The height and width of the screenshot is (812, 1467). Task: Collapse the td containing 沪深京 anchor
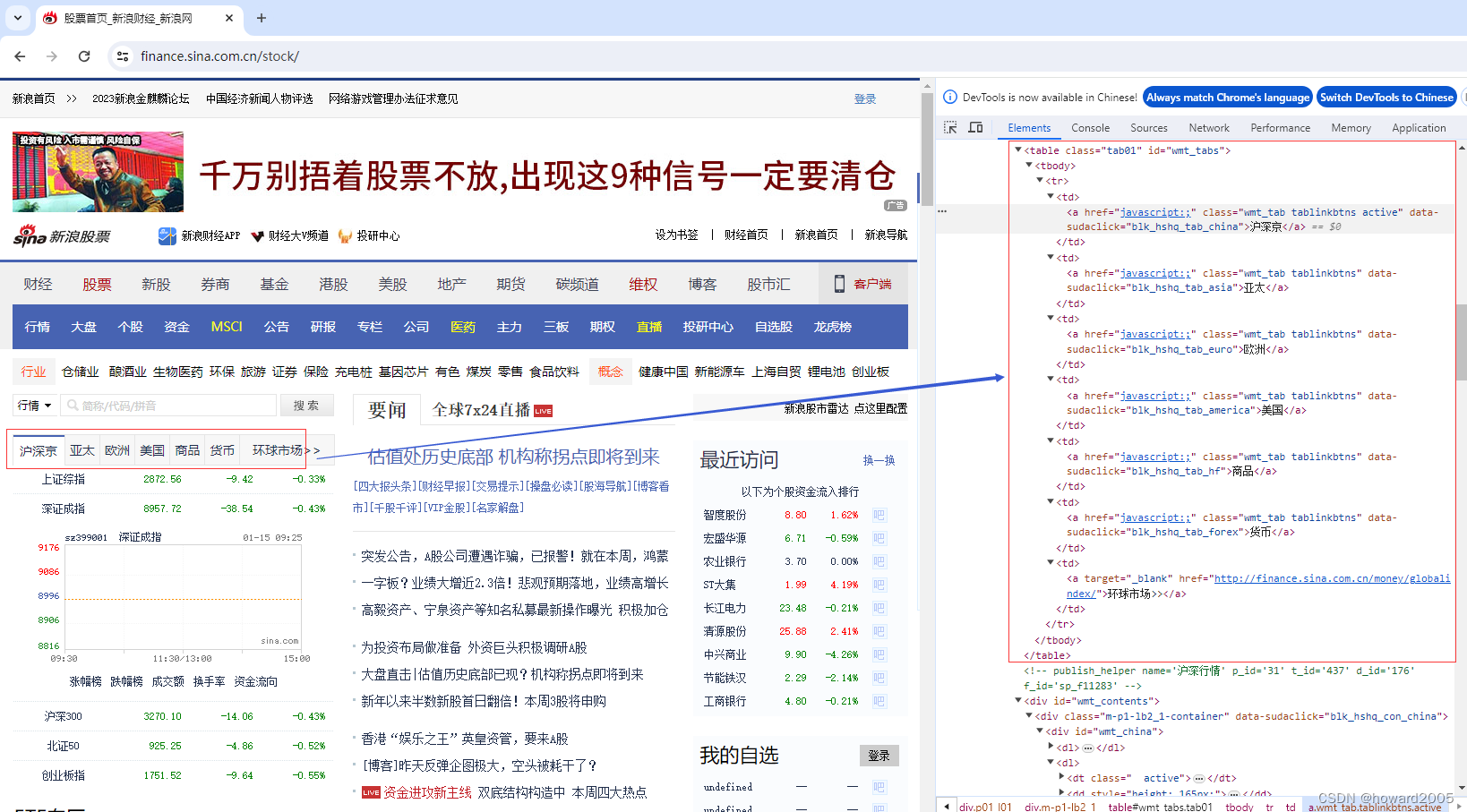click(x=1051, y=196)
